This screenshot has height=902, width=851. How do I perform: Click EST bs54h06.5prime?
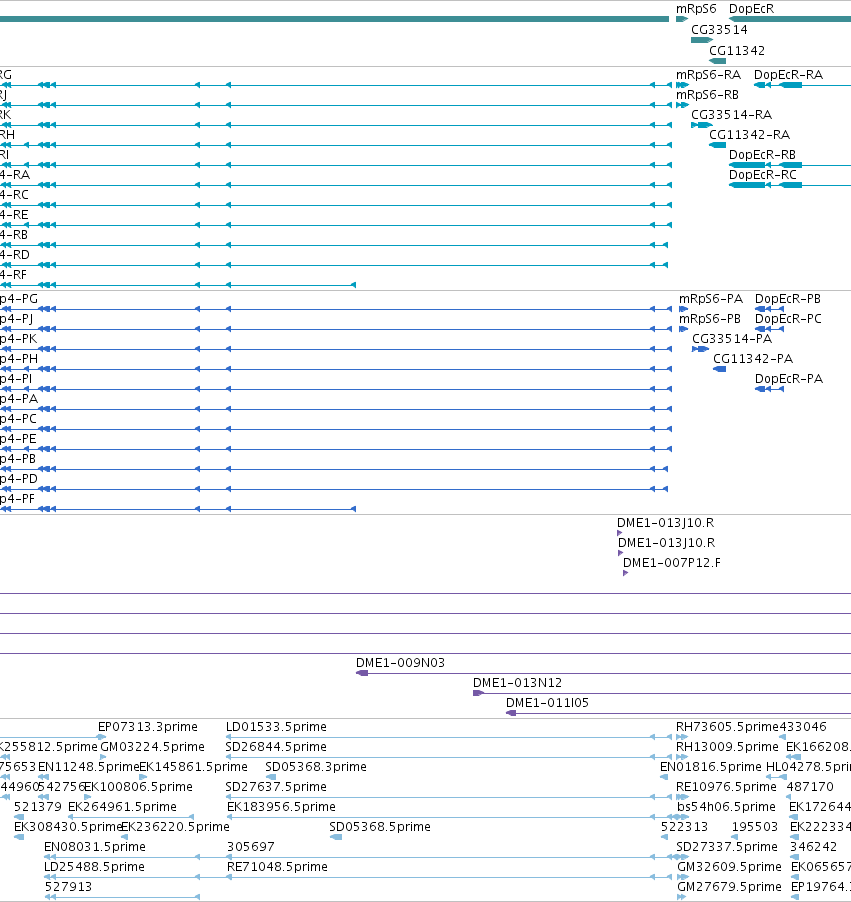coord(726,807)
